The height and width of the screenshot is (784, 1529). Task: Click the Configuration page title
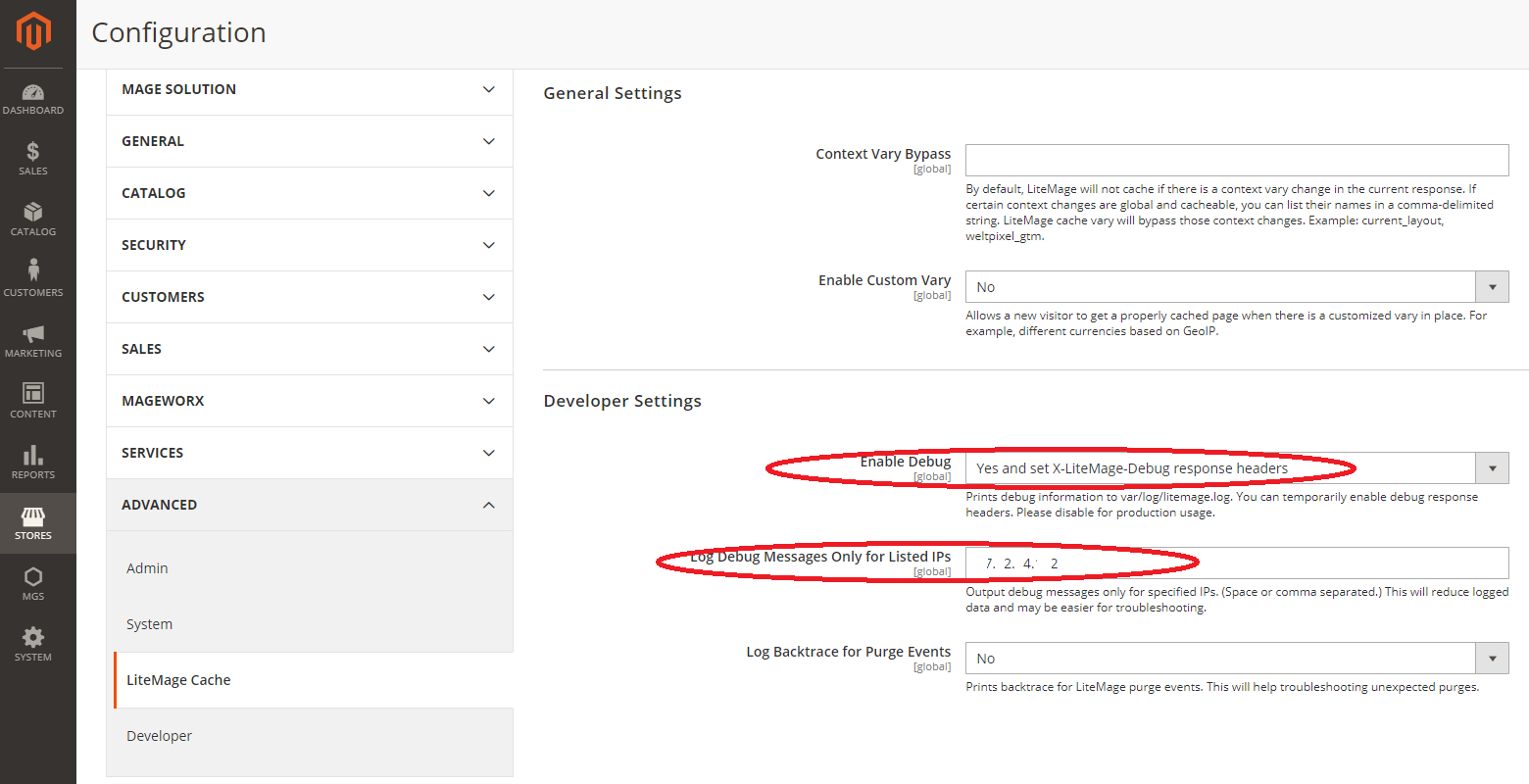tap(178, 33)
